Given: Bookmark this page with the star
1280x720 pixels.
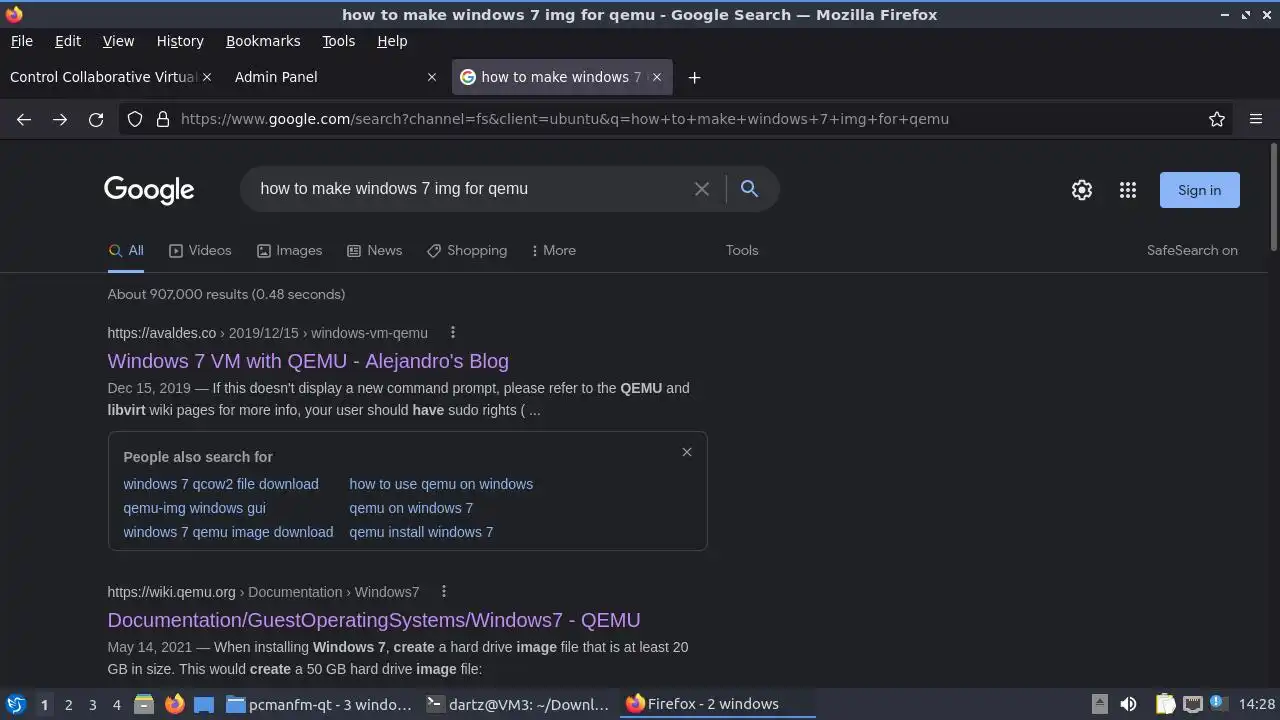Looking at the screenshot, I should pyautogui.click(x=1217, y=119).
